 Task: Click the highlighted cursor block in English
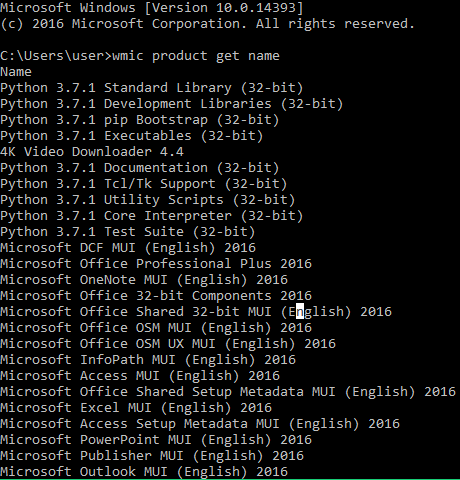coord(300,311)
